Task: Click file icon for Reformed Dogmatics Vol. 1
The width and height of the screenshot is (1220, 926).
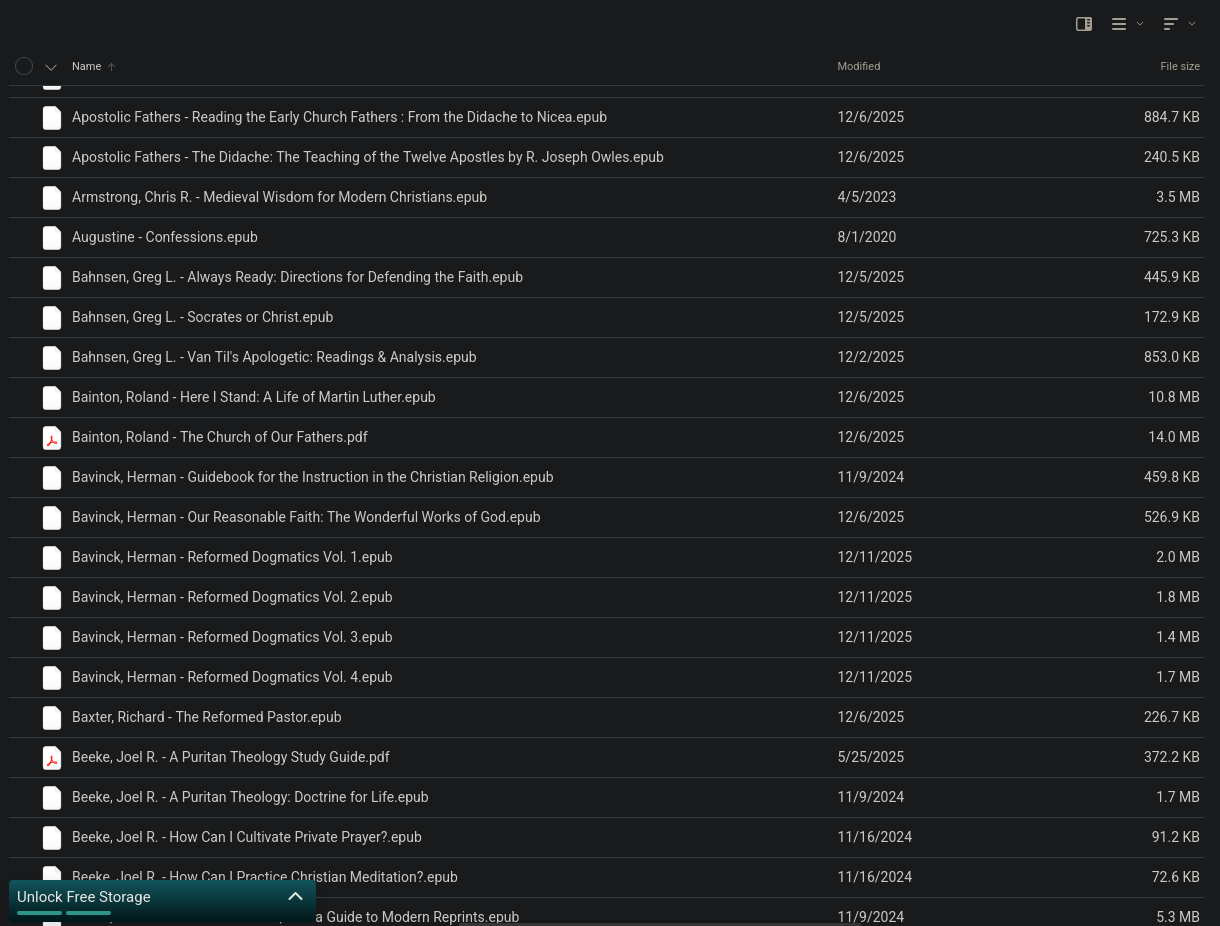Action: (52, 558)
